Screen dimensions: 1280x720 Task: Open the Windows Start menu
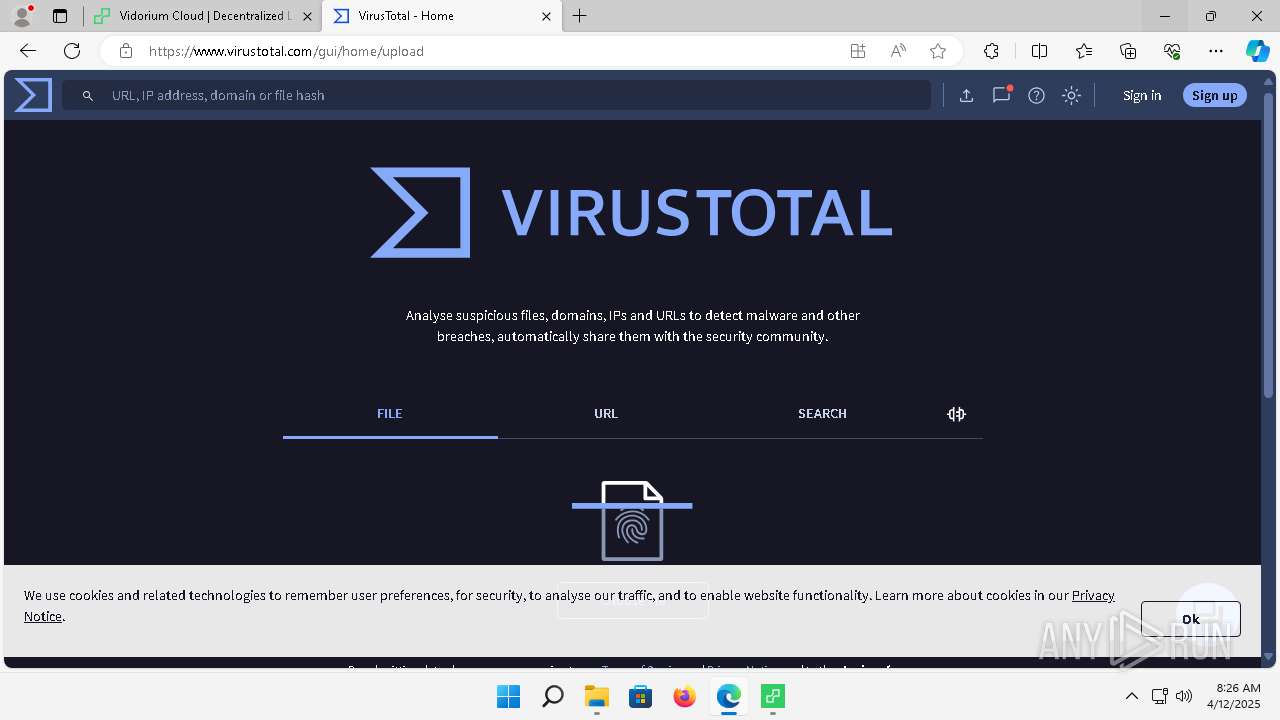pyautogui.click(x=508, y=696)
